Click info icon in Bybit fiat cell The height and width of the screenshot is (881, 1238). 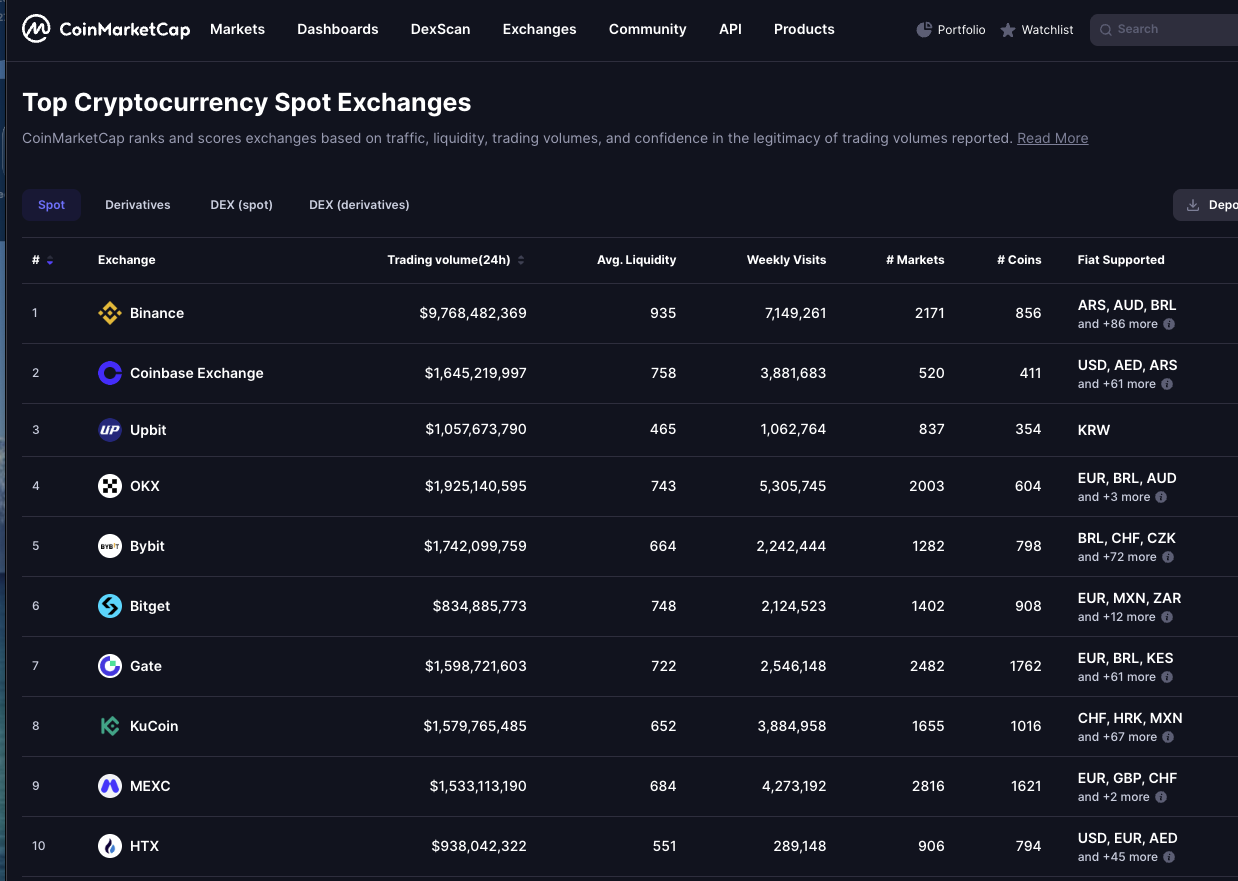click(x=1168, y=557)
